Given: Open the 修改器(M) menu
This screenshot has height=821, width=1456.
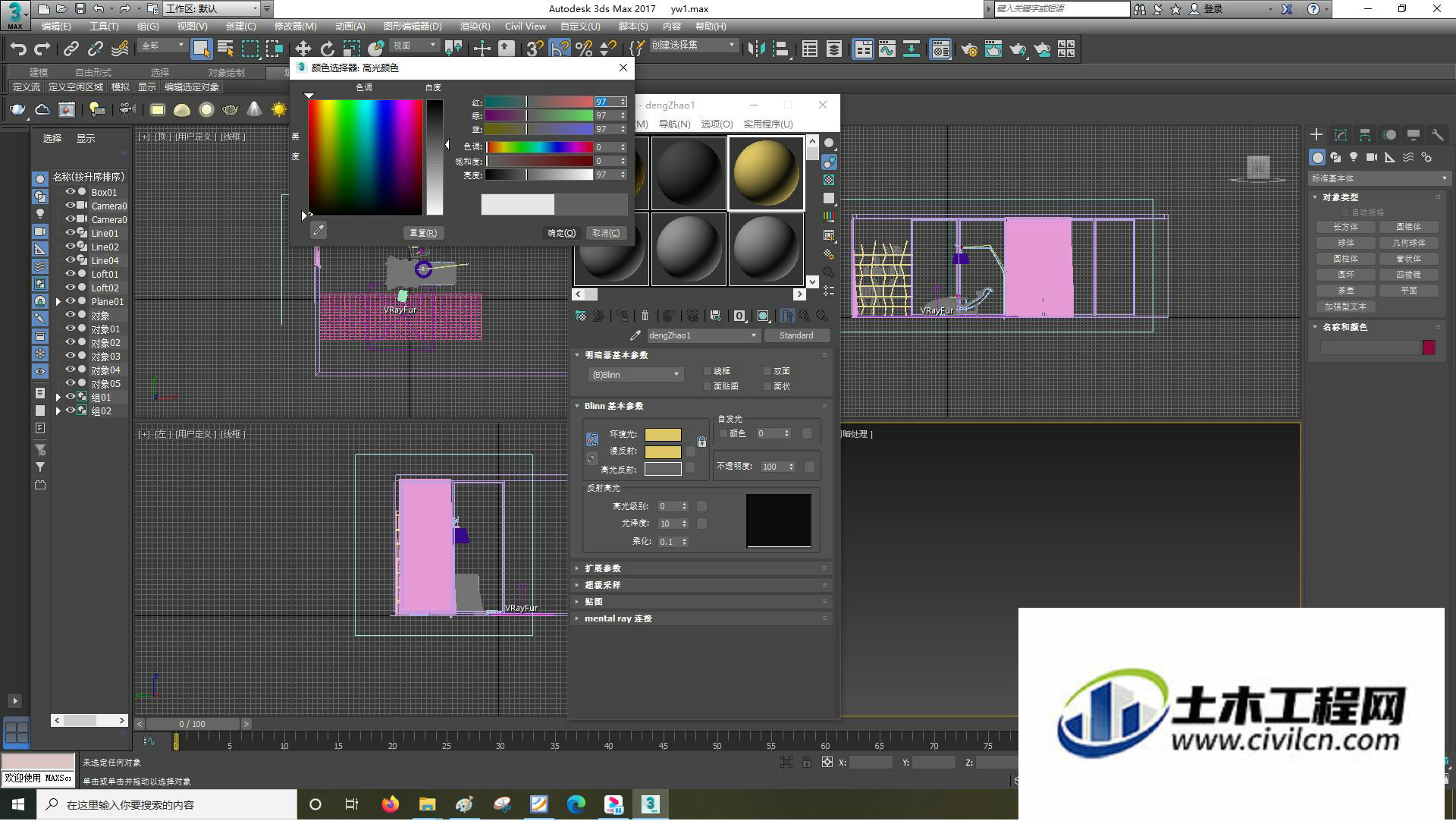Looking at the screenshot, I should (x=295, y=26).
